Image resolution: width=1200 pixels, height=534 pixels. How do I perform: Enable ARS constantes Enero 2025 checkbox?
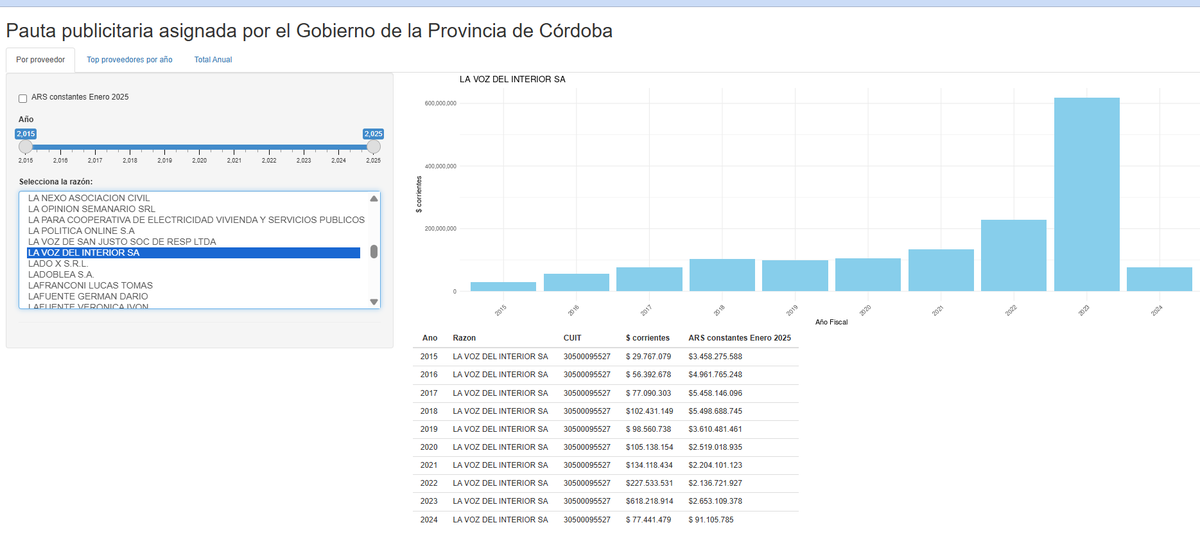pyautogui.click(x=23, y=98)
